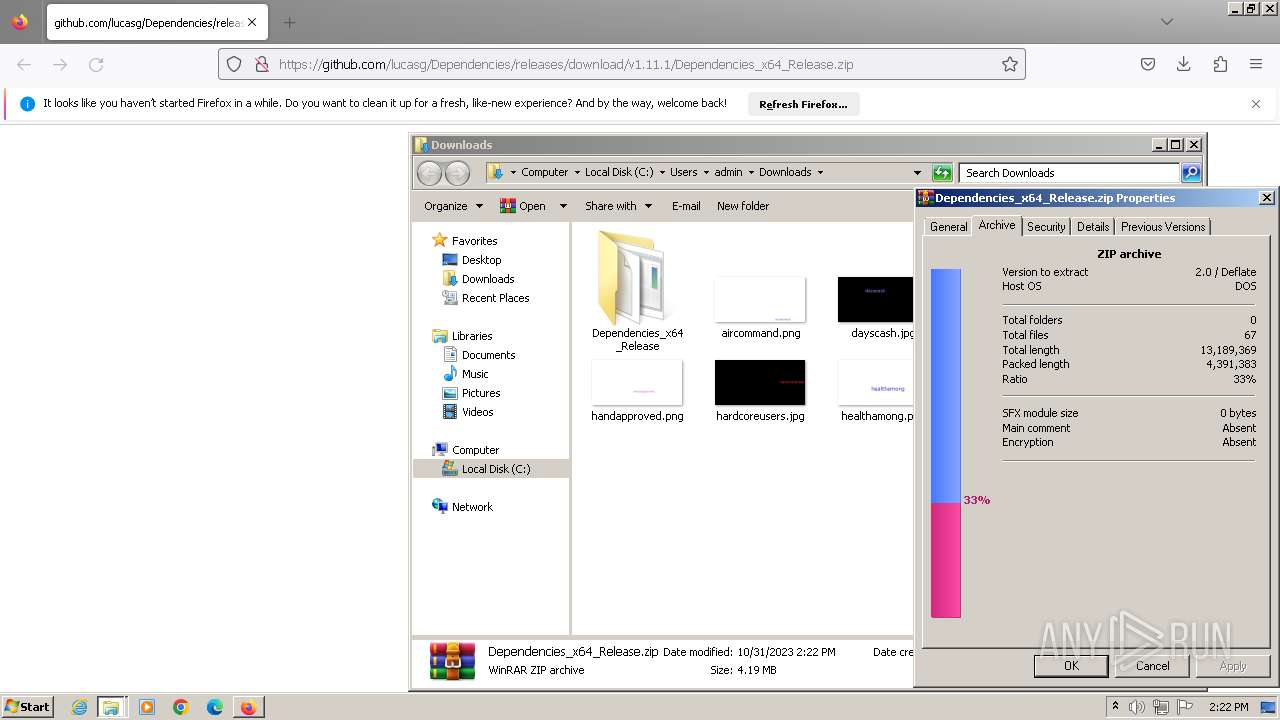Click Cancel in the Properties dialog

click(x=1152, y=666)
